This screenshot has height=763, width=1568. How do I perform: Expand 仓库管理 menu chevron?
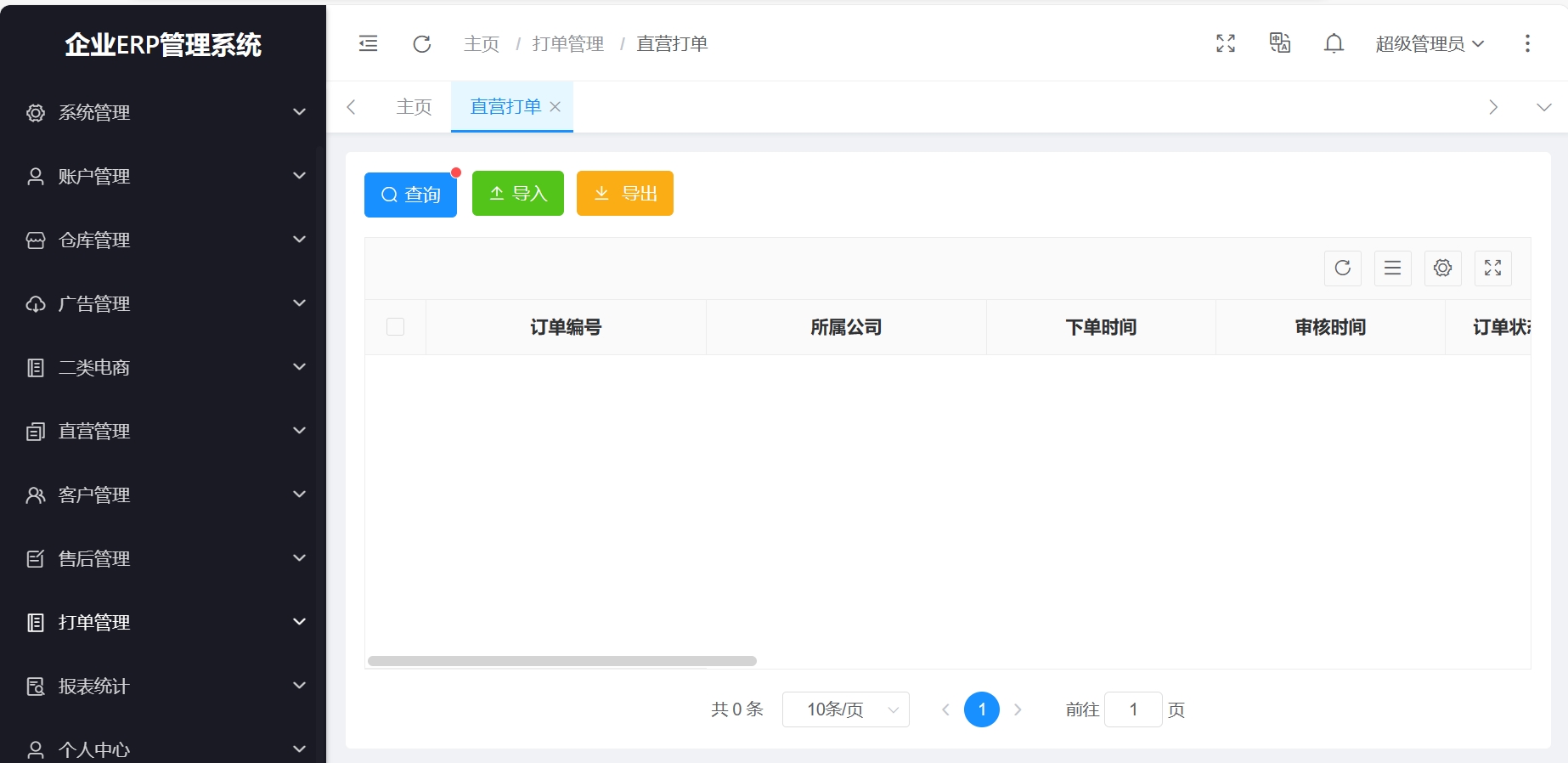point(299,240)
